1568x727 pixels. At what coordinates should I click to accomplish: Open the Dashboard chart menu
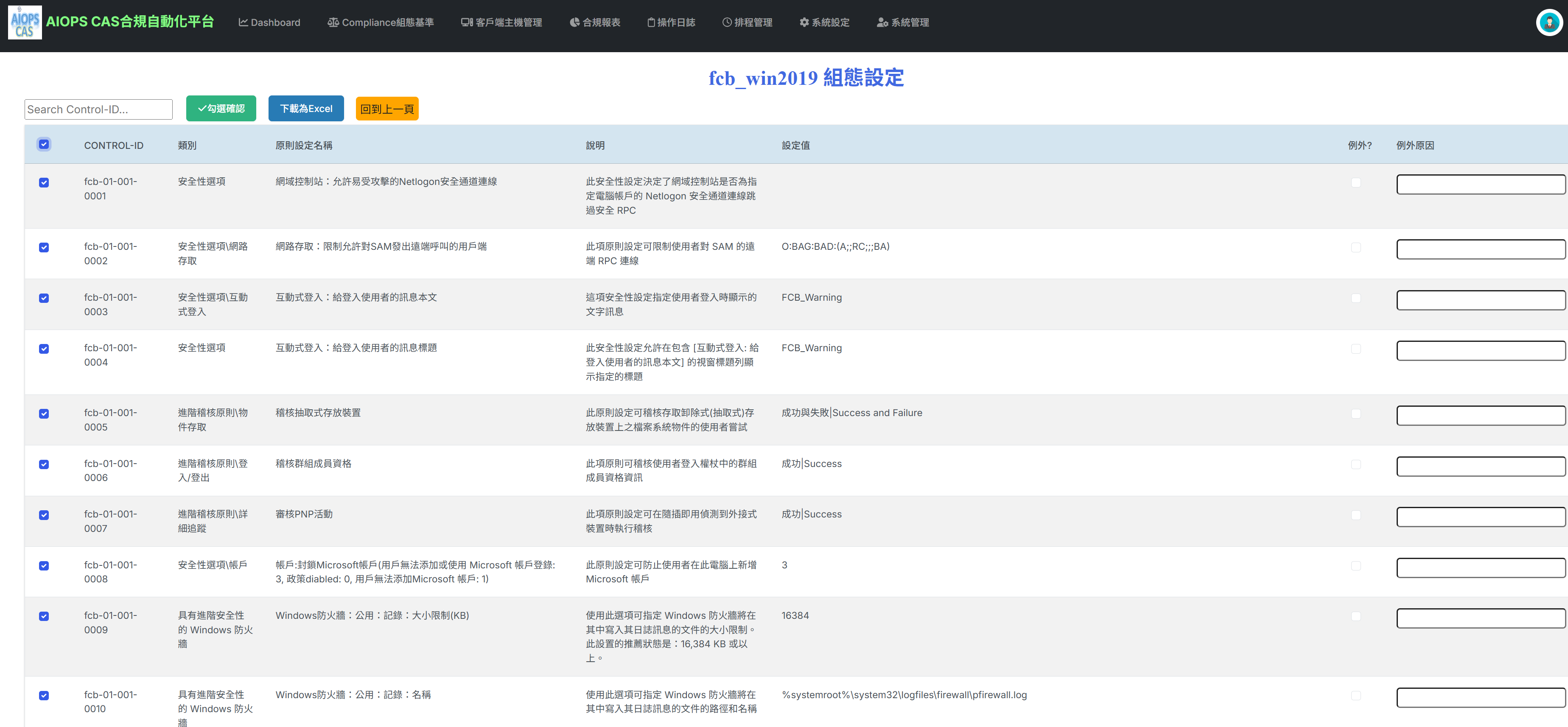click(269, 22)
